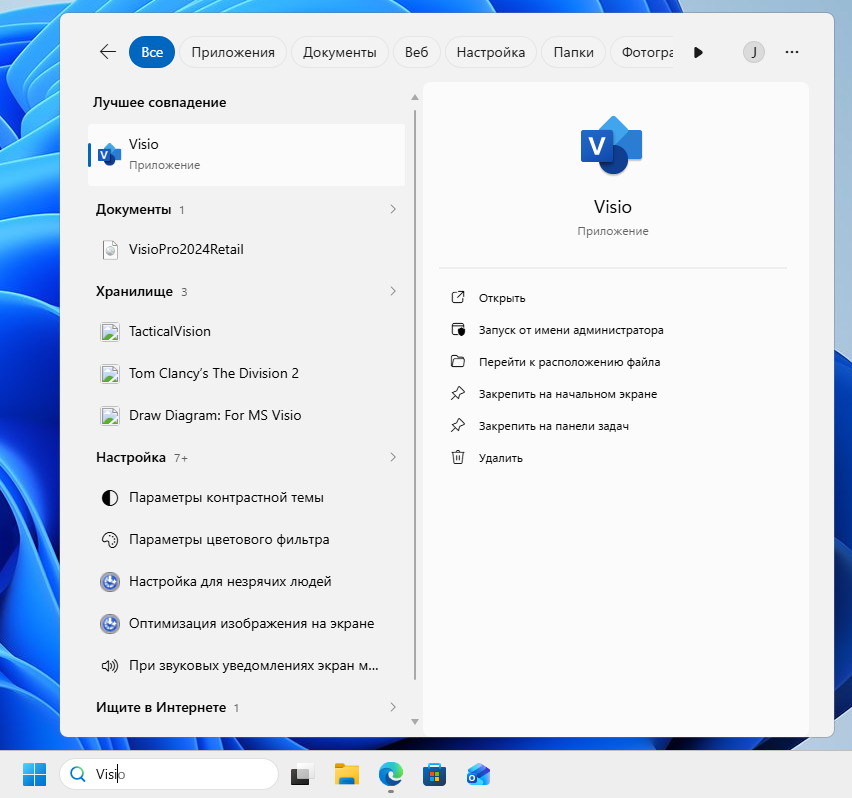Click icon beside Настройка для незрячих людей
Viewport: 852px width, 798px height.
click(x=110, y=582)
